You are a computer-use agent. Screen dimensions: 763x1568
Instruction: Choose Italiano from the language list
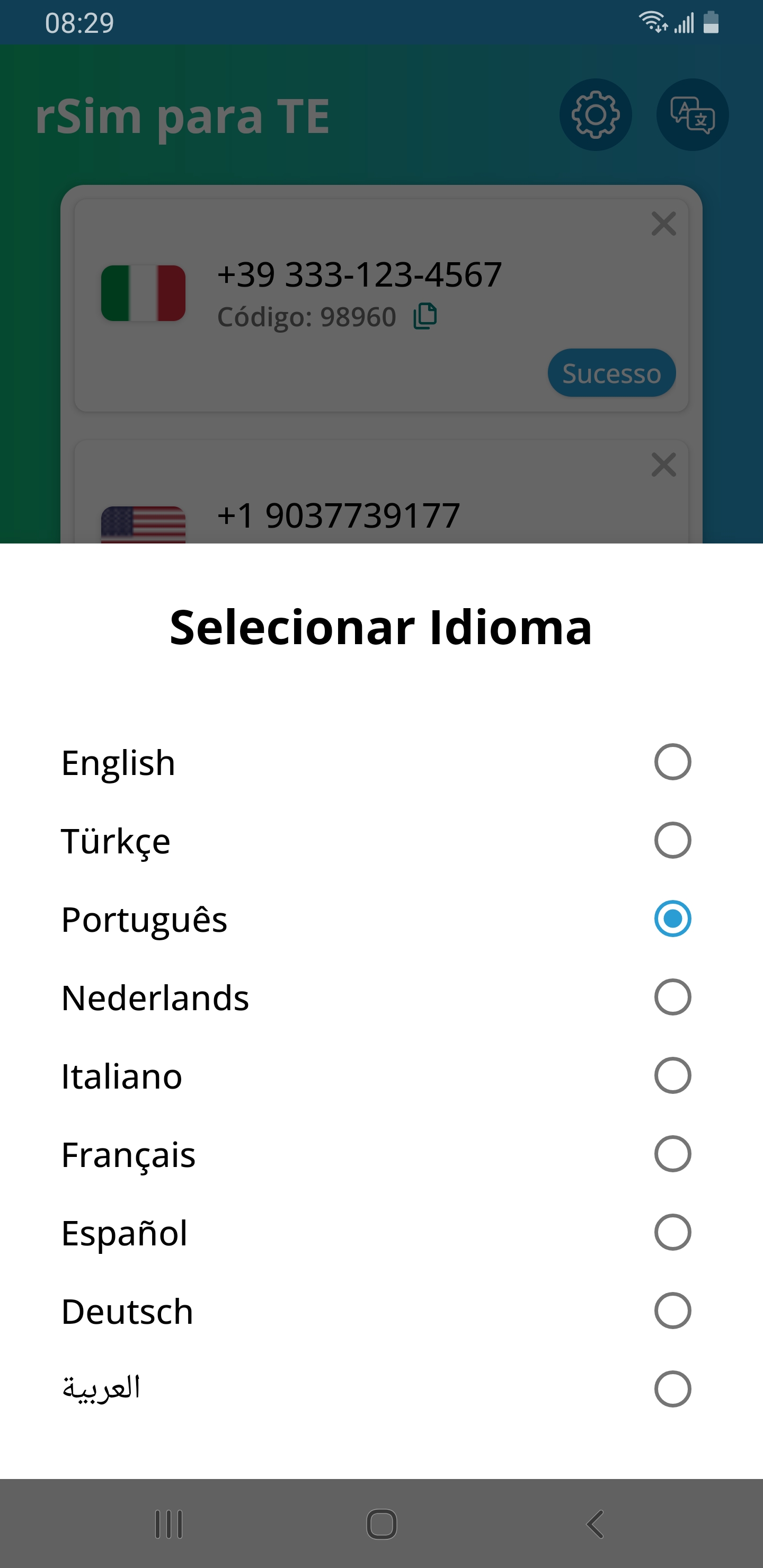(672, 1075)
